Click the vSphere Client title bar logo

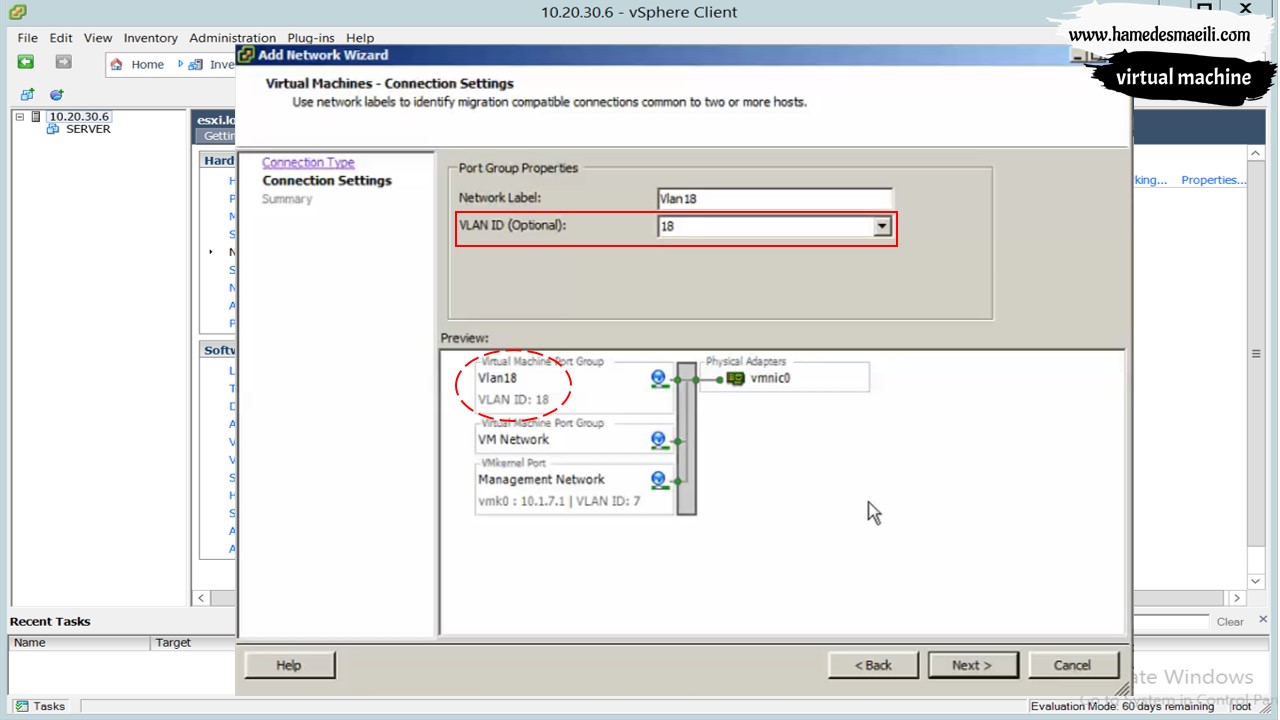pyautogui.click(x=17, y=12)
